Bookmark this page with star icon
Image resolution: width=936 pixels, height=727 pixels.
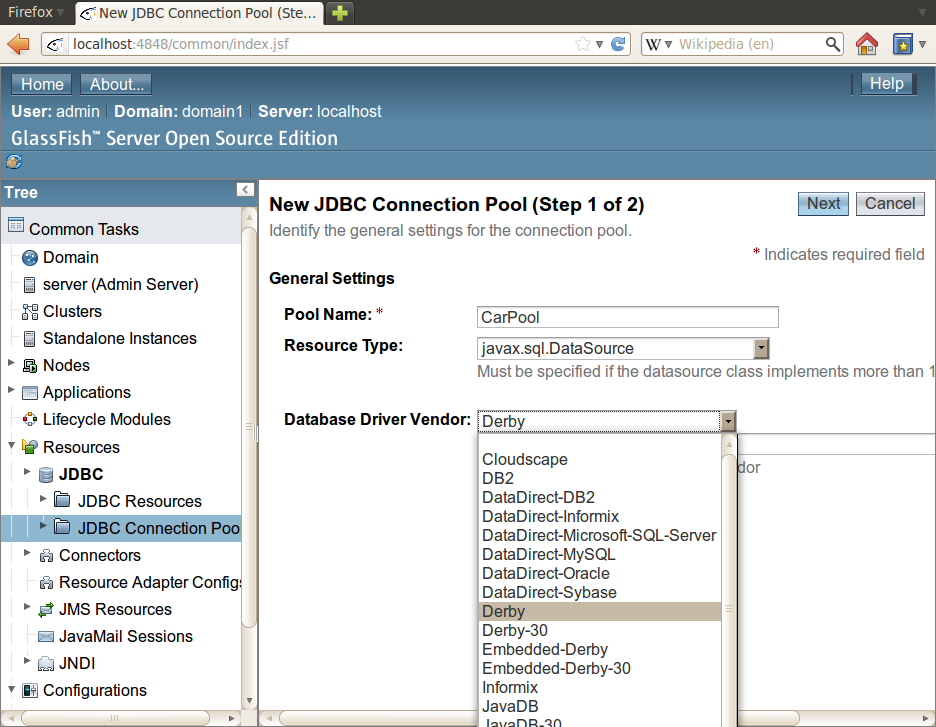[583, 44]
